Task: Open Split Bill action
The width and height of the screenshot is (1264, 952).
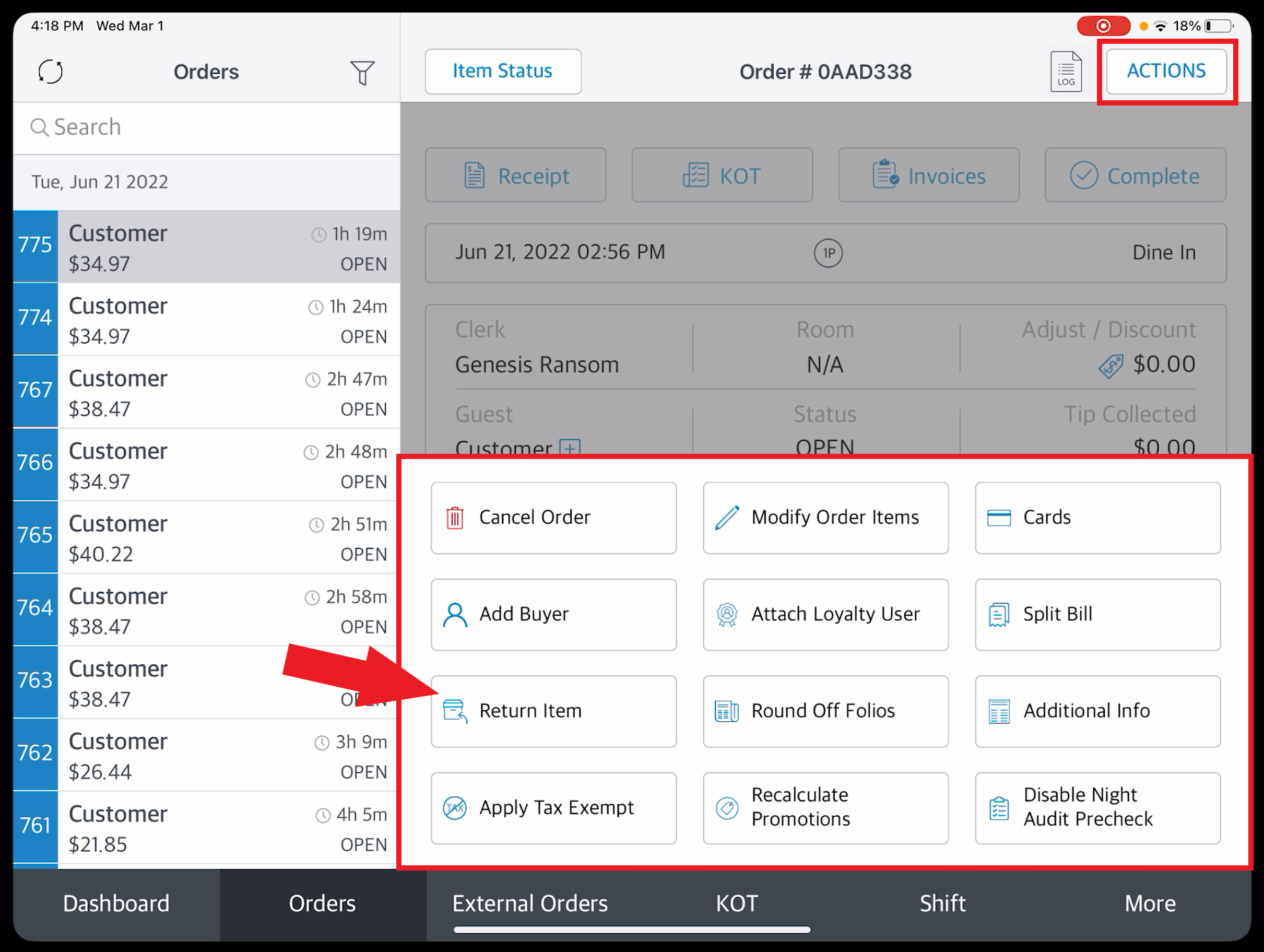Action: point(1097,614)
